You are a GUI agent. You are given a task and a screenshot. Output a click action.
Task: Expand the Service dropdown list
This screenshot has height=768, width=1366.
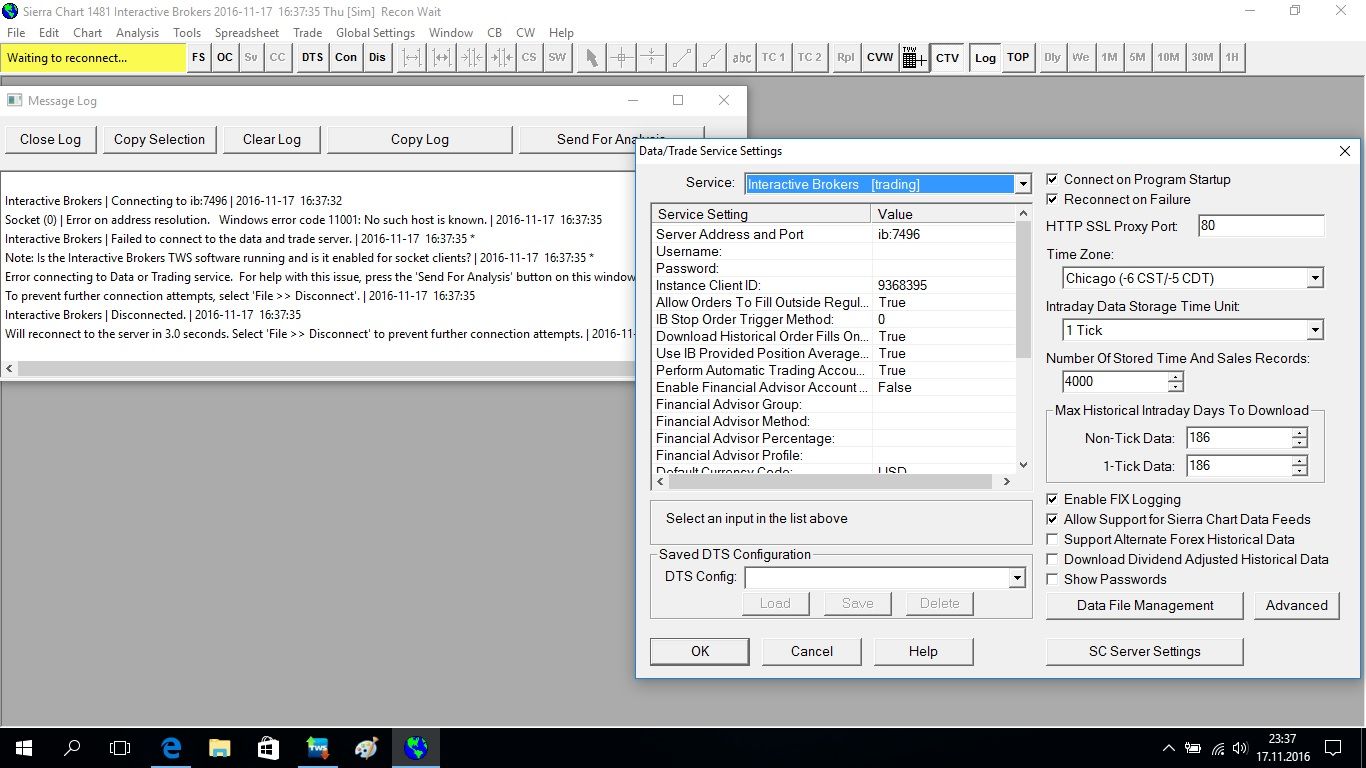1022,184
